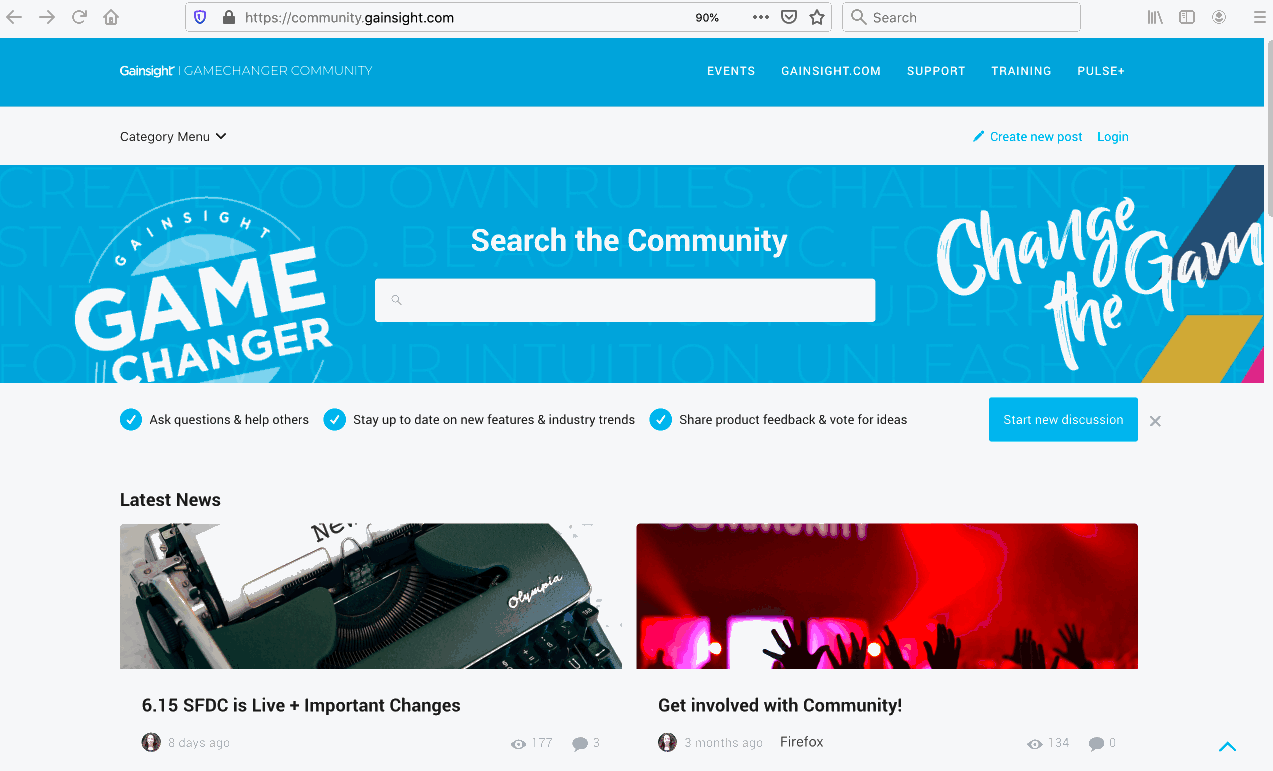Reload the page with the refresh icon
Image resolution: width=1273 pixels, height=771 pixels.
(79, 17)
